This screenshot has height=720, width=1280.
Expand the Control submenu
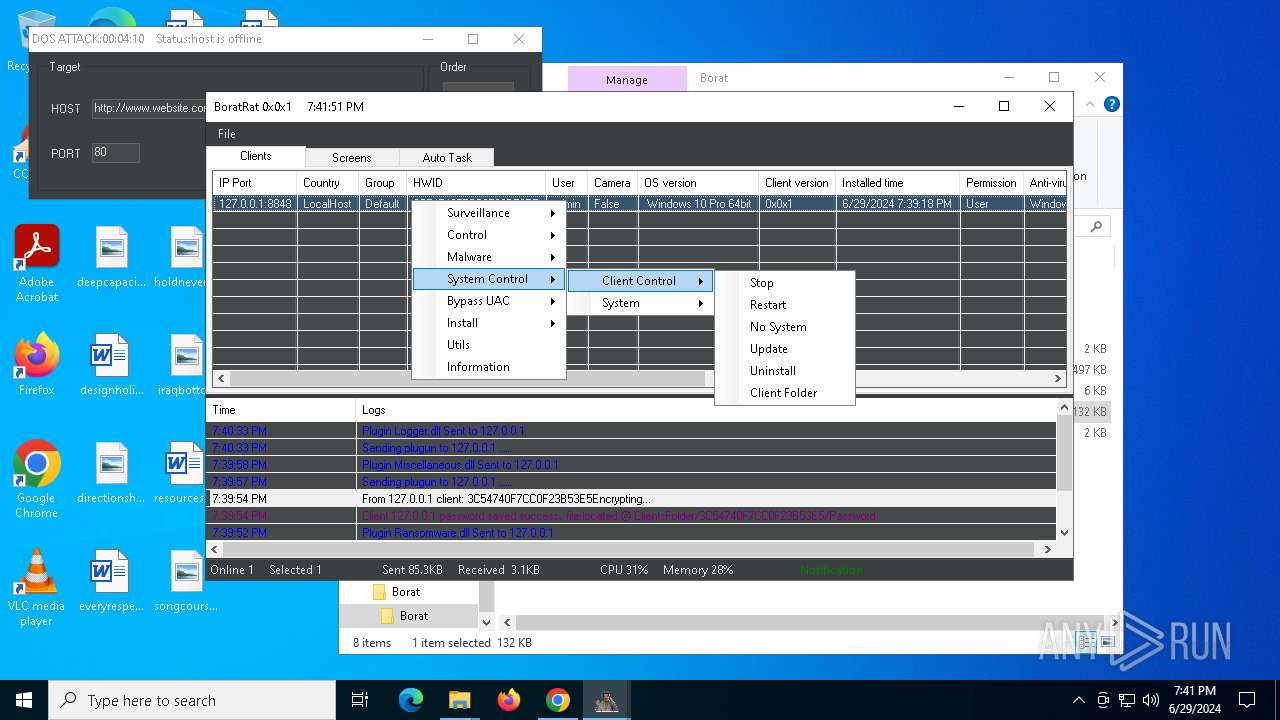point(488,235)
